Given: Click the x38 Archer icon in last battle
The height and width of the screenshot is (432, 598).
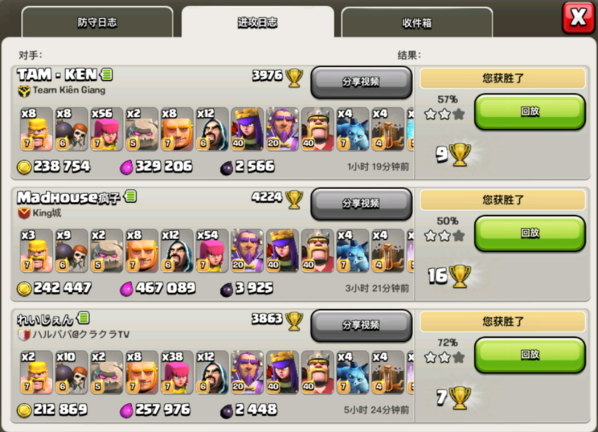Looking at the screenshot, I should tap(177, 372).
